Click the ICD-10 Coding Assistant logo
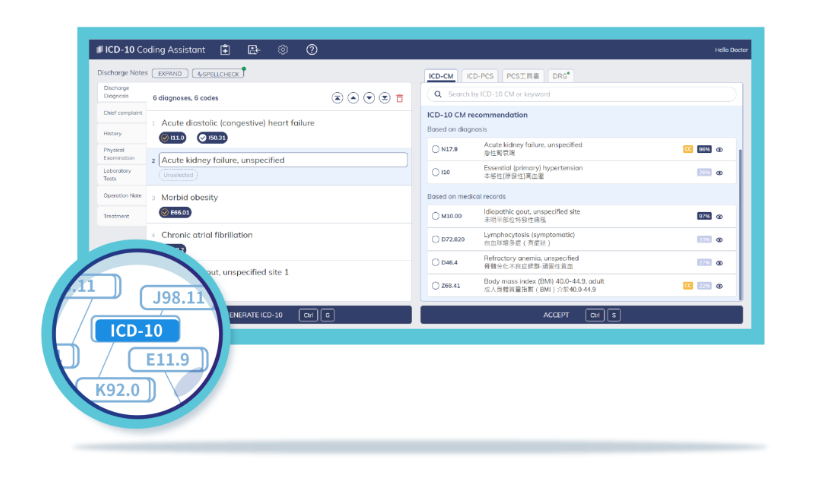Viewport: 828px width, 482px height. (x=150, y=50)
